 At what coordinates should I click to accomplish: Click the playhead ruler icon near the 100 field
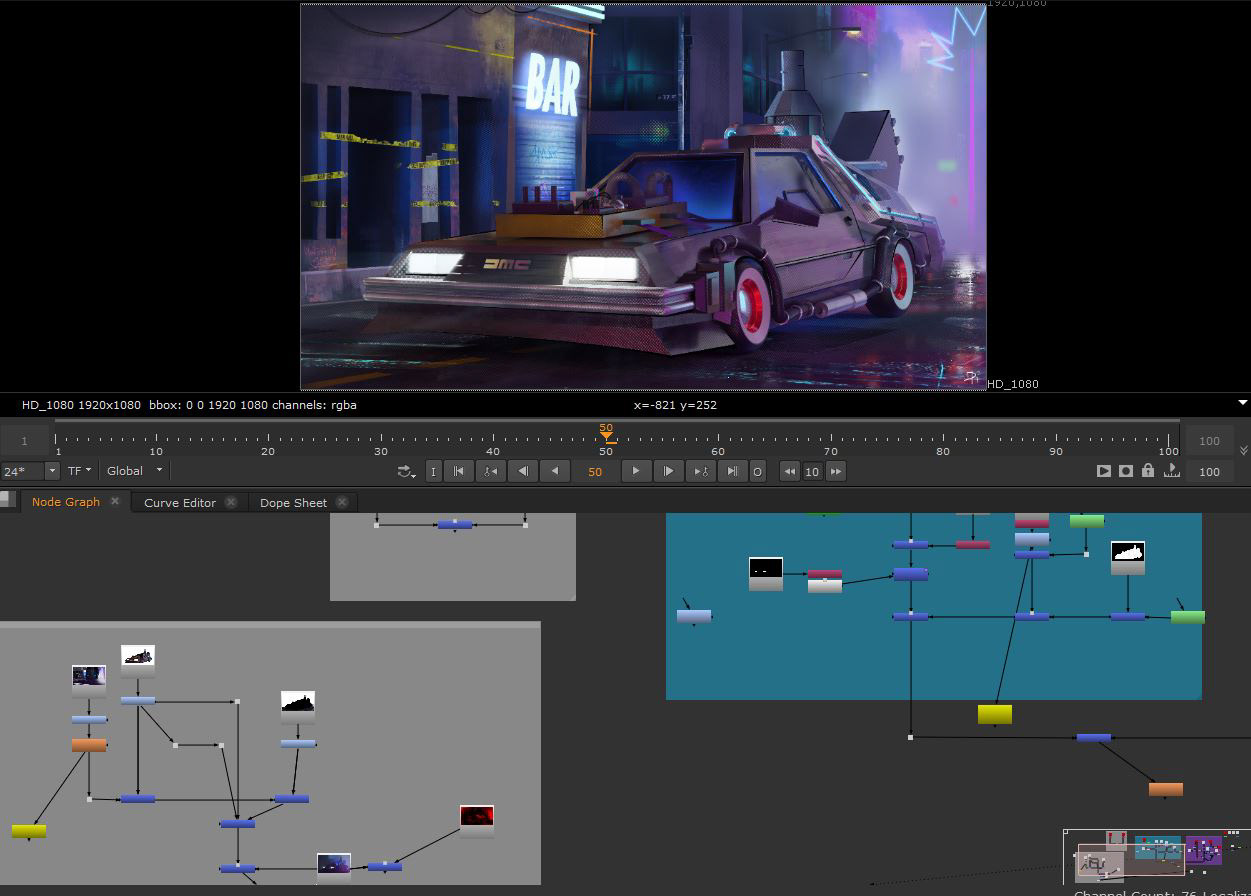pyautogui.click(x=1171, y=471)
